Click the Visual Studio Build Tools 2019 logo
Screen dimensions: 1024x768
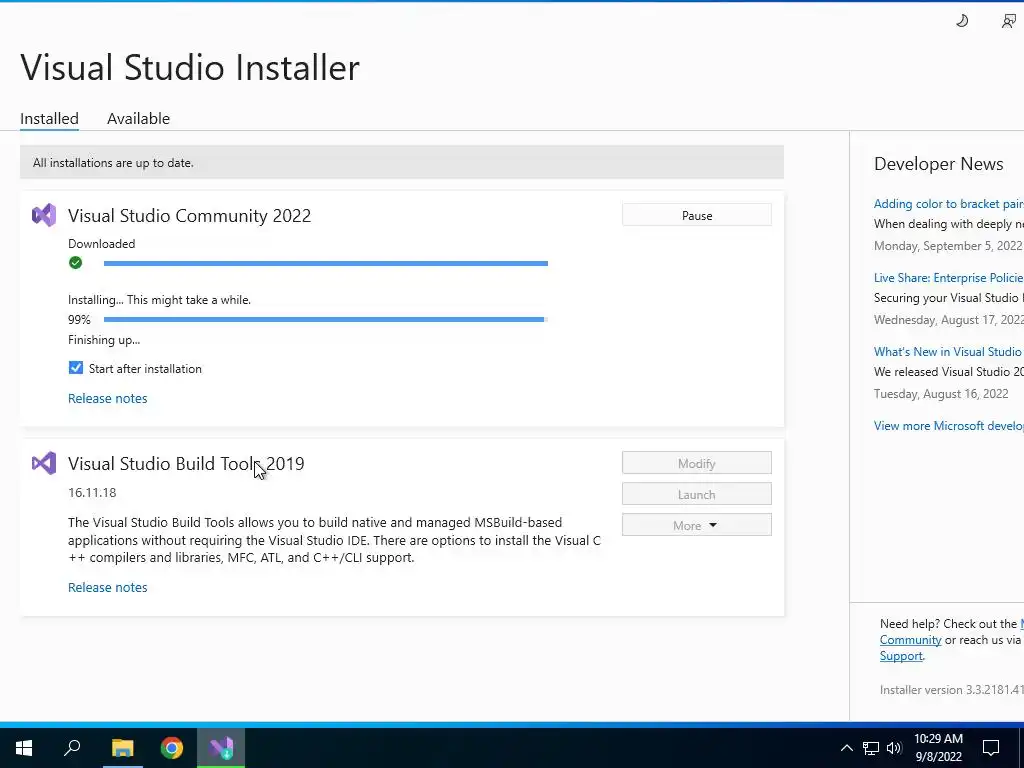pos(44,463)
